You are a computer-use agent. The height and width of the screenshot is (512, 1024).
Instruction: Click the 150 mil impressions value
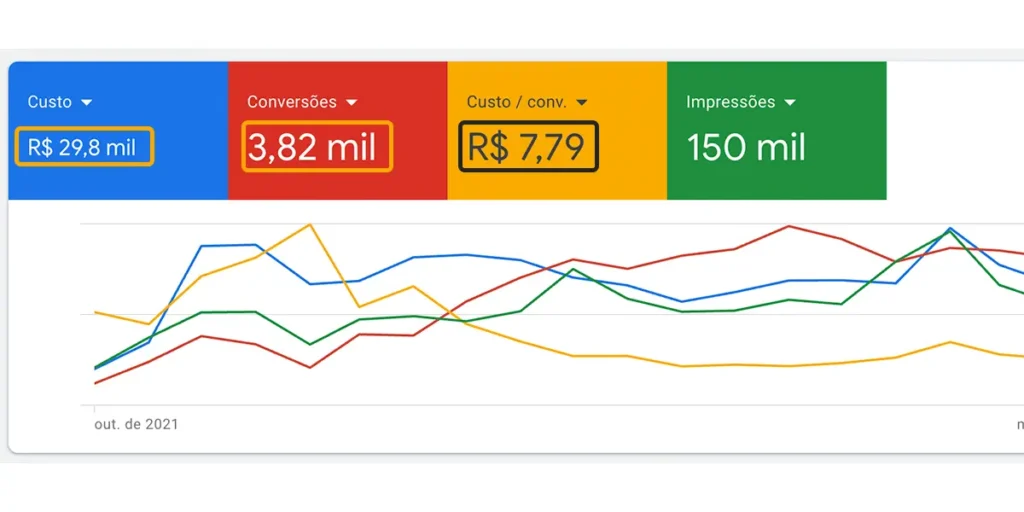746,148
